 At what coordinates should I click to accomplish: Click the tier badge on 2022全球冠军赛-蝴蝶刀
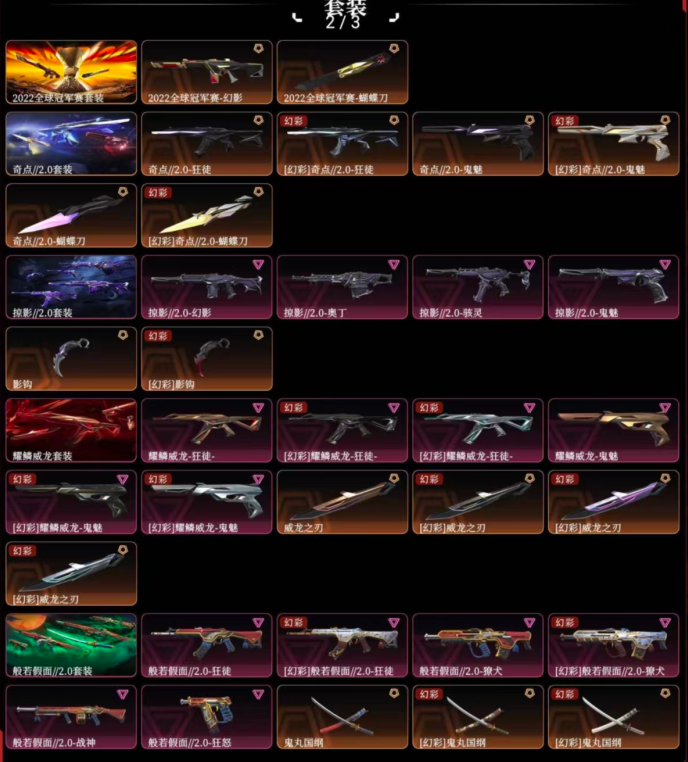point(394,49)
